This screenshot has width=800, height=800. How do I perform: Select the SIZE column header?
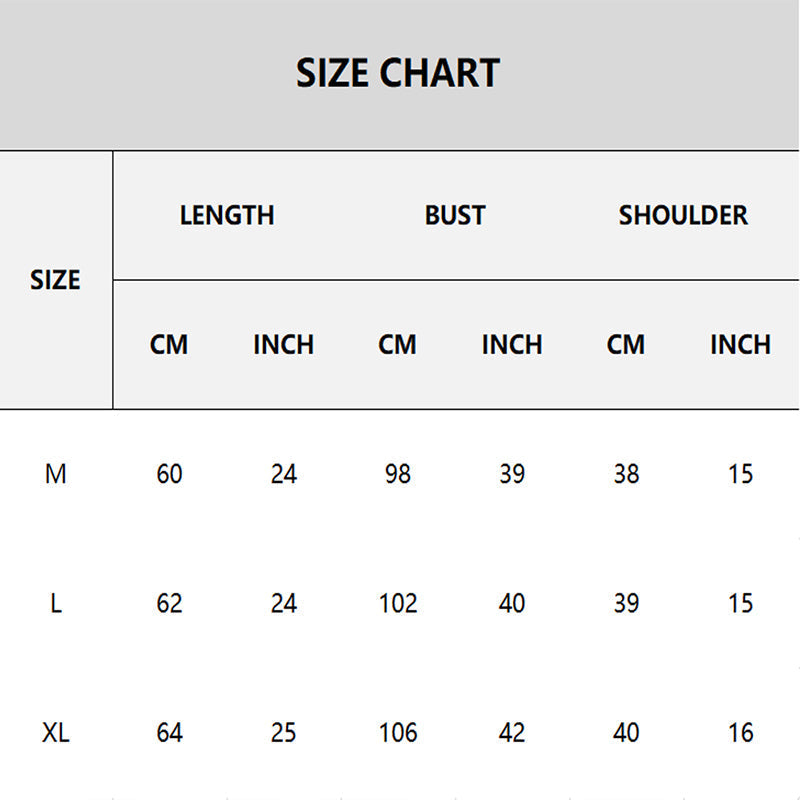tap(55, 280)
